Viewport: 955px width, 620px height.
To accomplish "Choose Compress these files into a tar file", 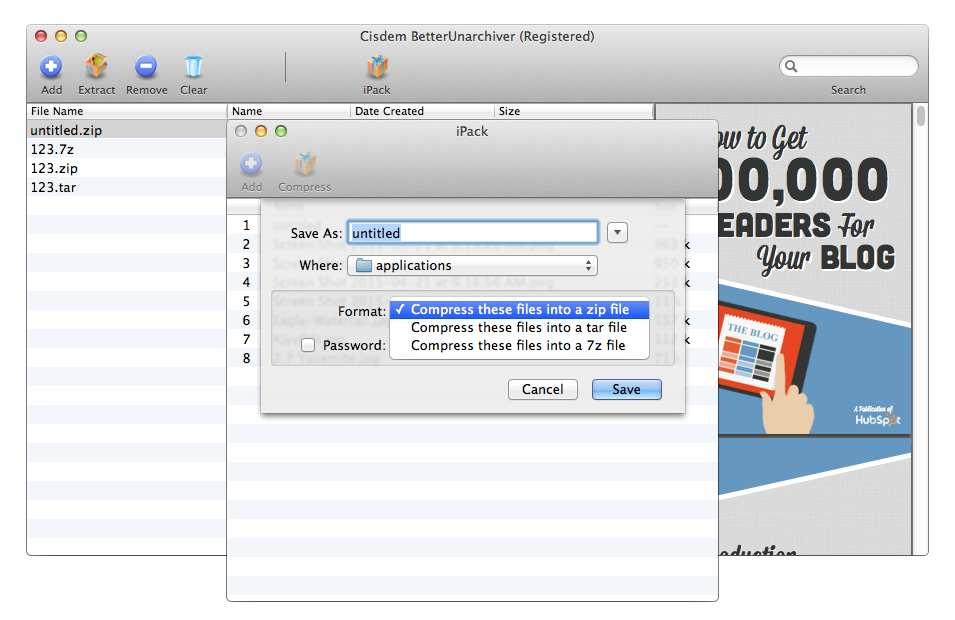I will (x=520, y=328).
